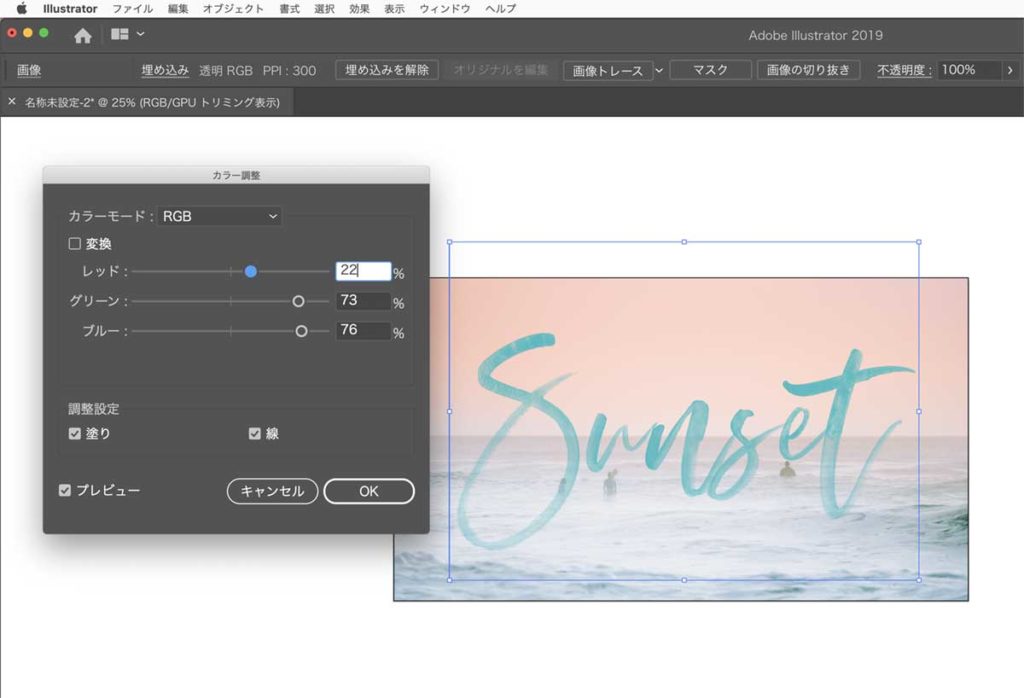Open the workspace layout switcher icon

coord(120,35)
